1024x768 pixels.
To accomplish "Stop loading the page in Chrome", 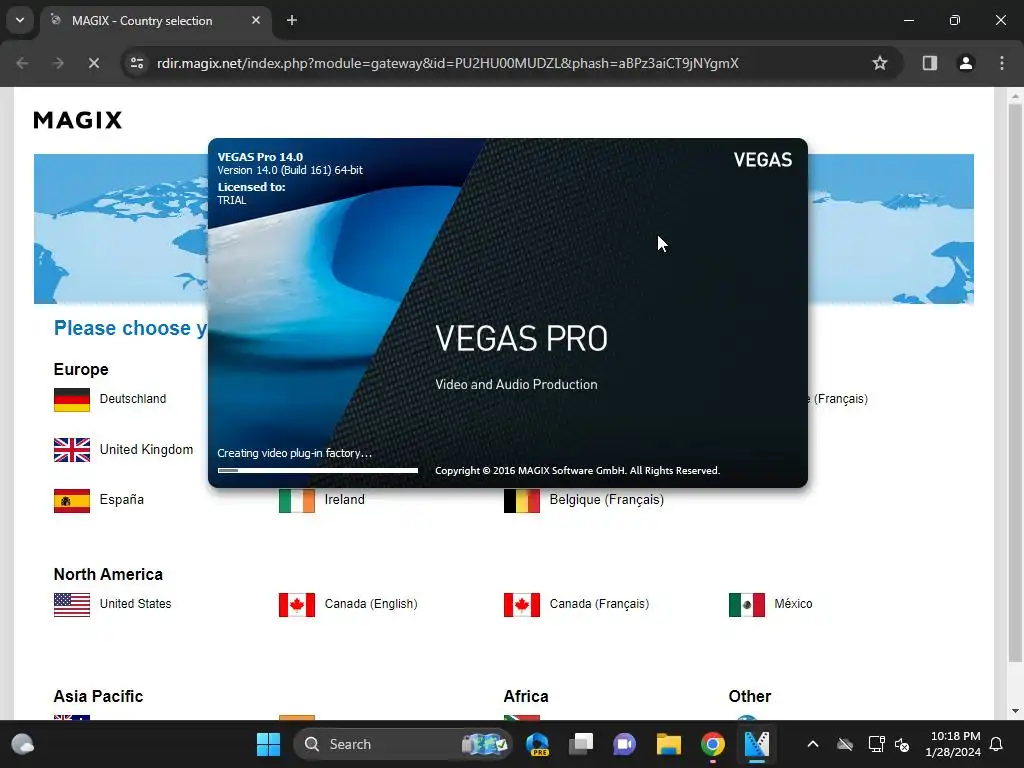I will 93,63.
